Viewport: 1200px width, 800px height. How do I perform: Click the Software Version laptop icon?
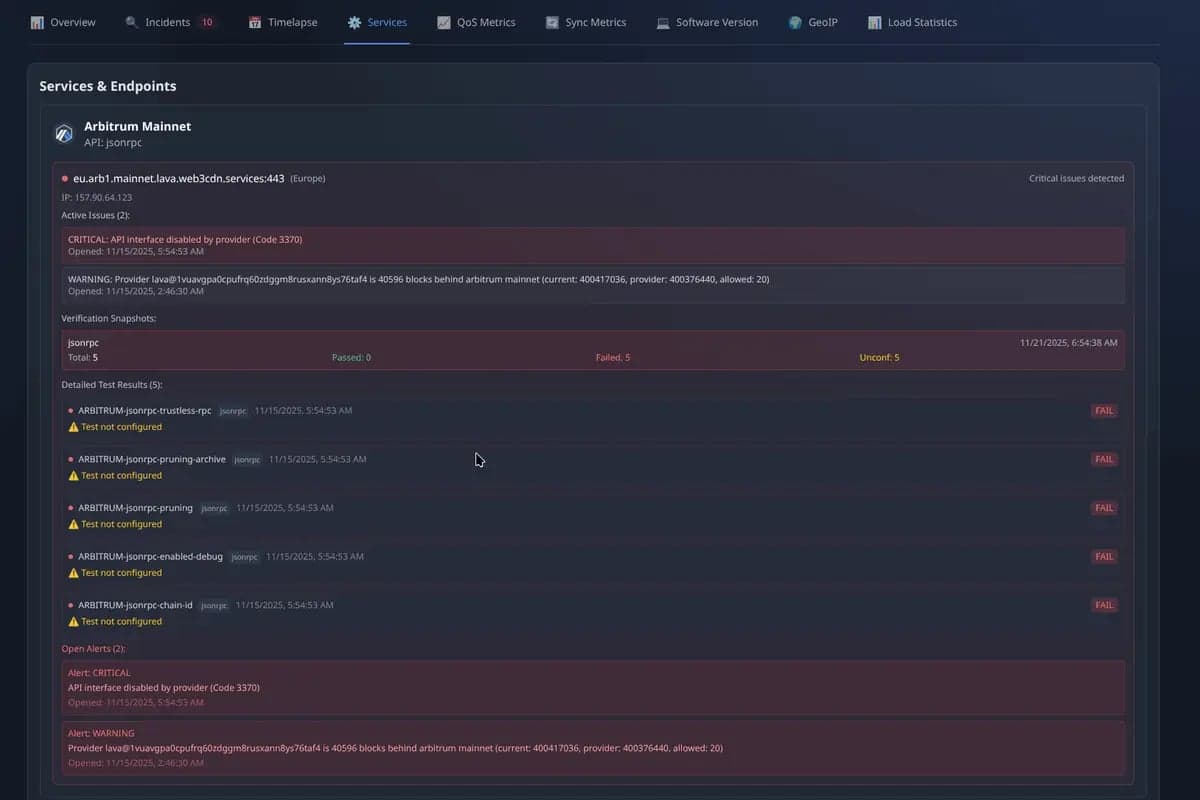(663, 22)
